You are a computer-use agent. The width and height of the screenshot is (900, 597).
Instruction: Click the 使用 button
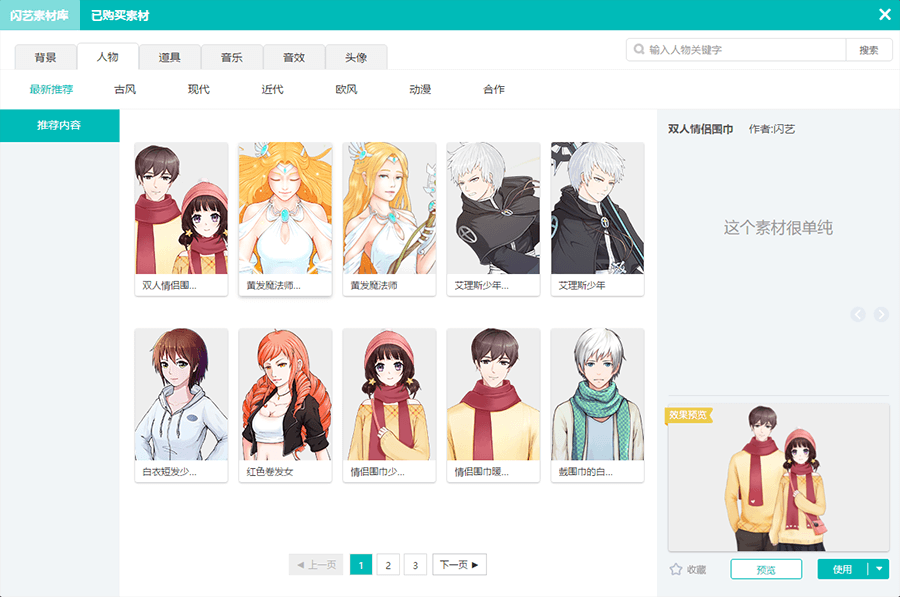(843, 569)
